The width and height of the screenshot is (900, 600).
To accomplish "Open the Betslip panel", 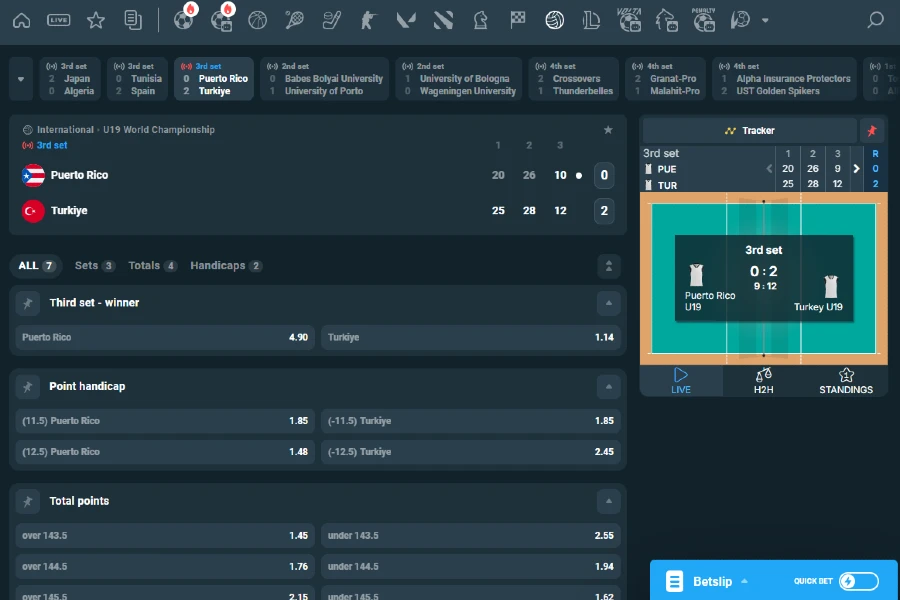I will pos(711,581).
